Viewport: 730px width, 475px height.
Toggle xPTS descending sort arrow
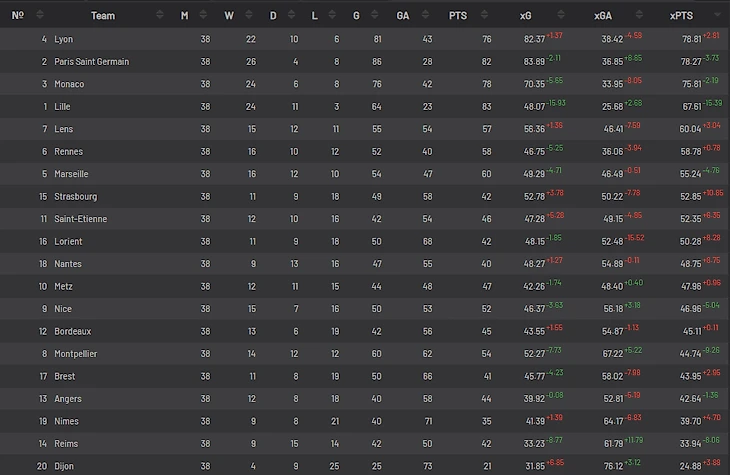717,15
